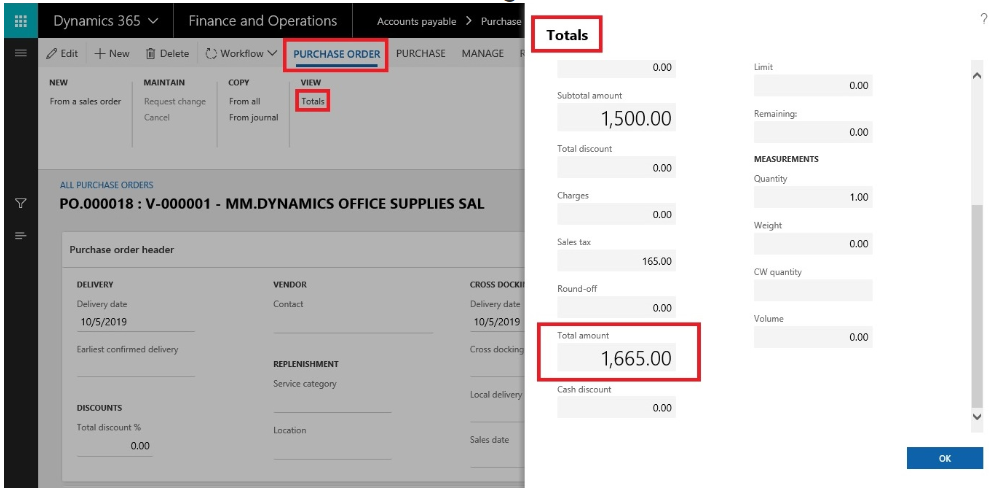
Task: Click the Totals pane scrollbar thumb
Action: click(978, 306)
